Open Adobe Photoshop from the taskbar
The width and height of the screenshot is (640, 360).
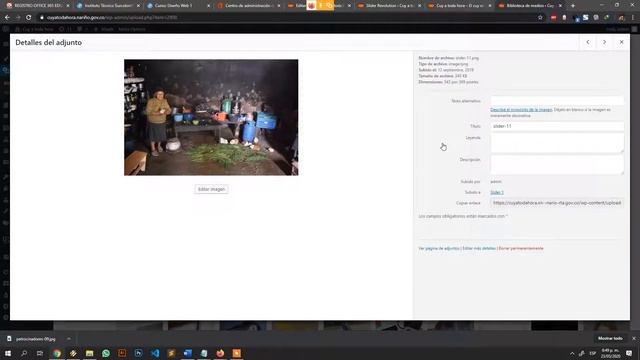(138, 353)
